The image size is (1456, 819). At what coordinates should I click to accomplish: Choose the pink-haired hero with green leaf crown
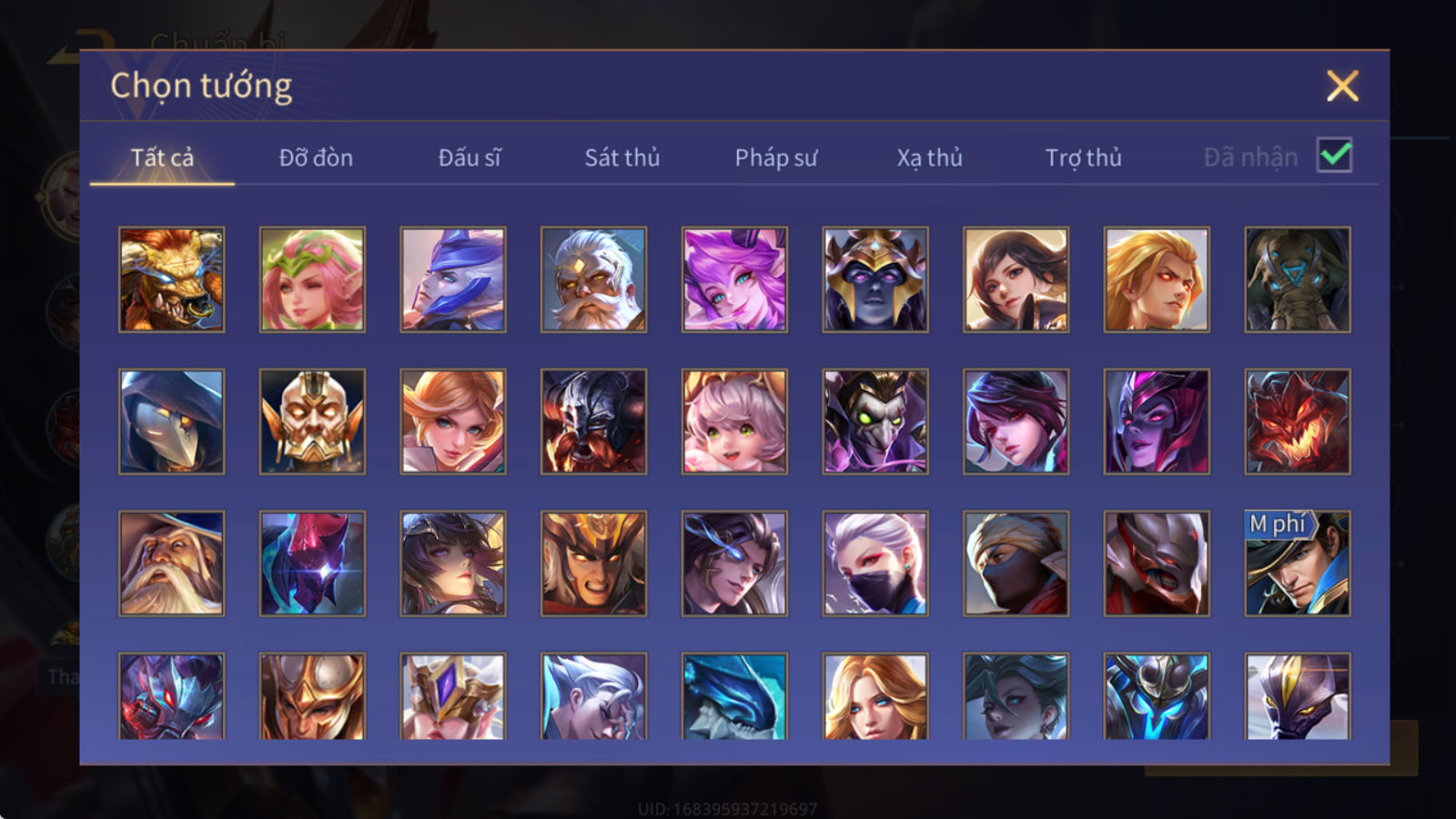click(x=312, y=279)
